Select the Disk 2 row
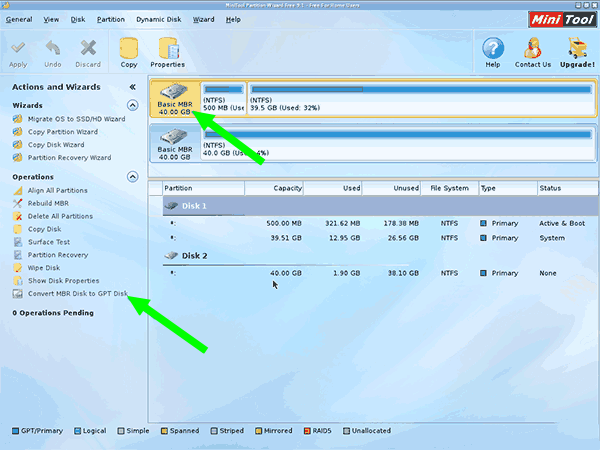The height and width of the screenshot is (450, 600). click(381, 256)
